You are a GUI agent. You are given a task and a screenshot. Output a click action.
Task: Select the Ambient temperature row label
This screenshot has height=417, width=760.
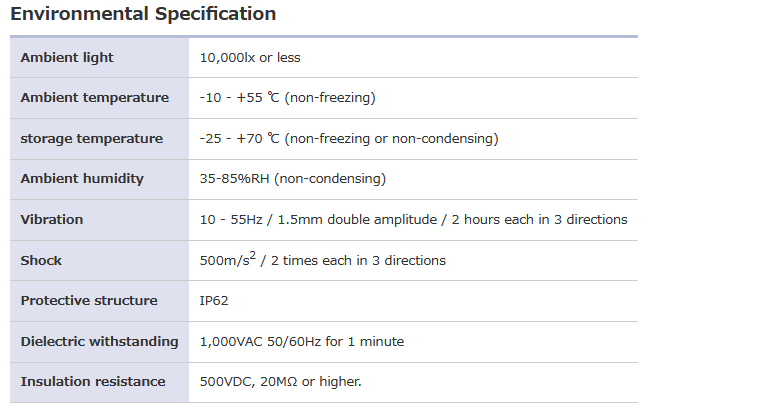point(94,98)
